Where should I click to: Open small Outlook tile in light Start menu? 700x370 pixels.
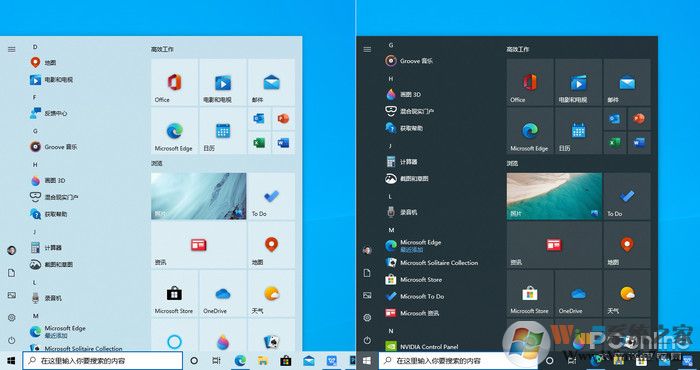coord(259,119)
